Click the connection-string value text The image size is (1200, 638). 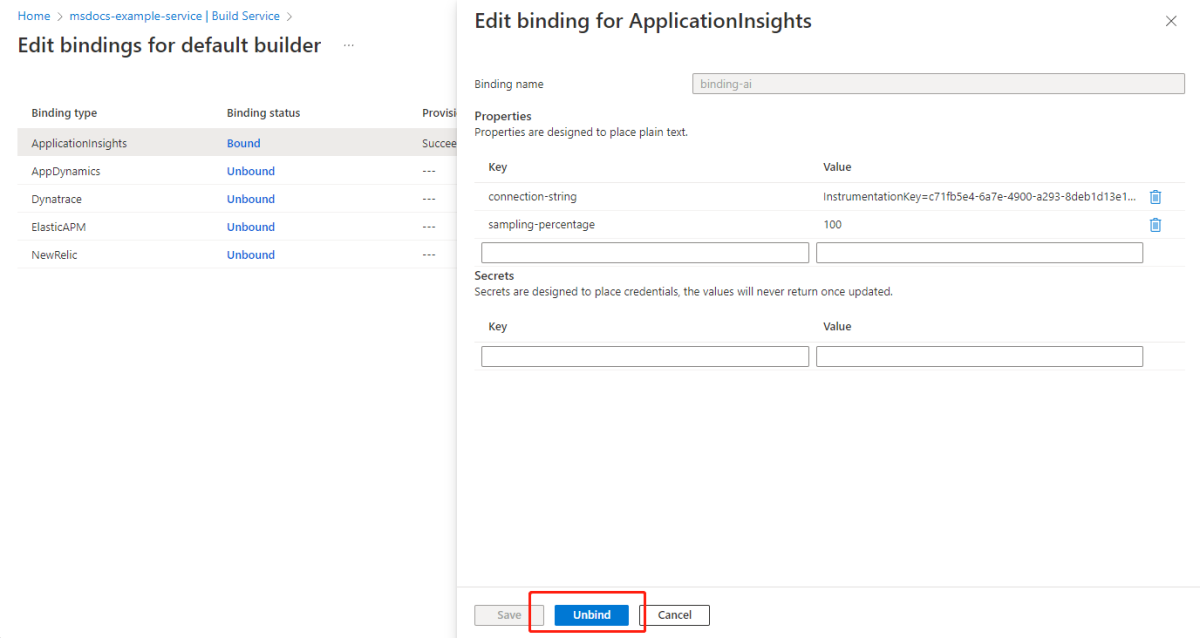tap(979, 197)
